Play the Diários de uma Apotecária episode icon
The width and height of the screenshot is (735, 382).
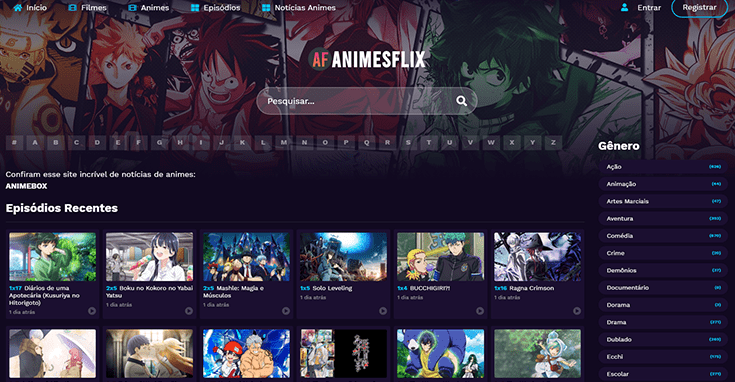click(x=92, y=311)
